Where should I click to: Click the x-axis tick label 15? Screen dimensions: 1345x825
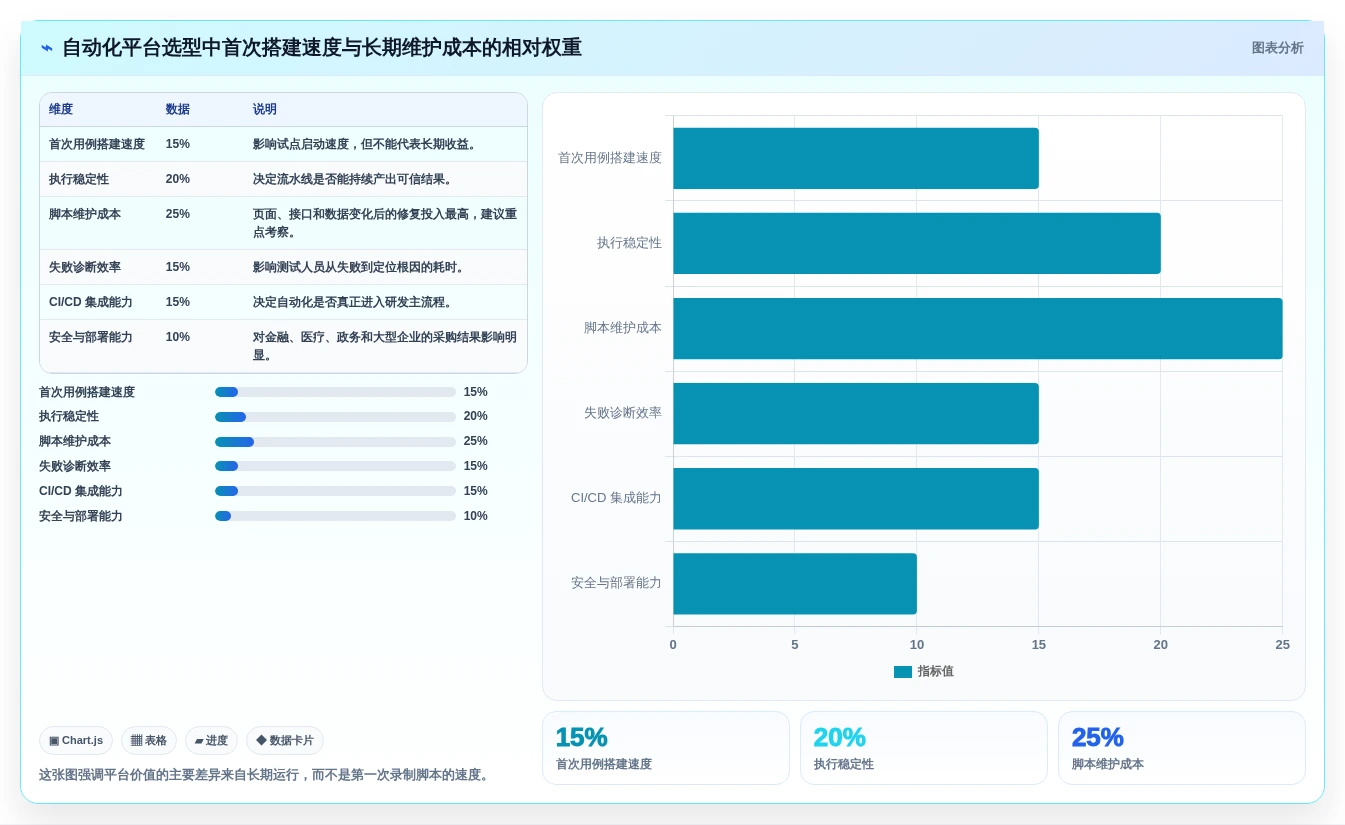[1039, 645]
